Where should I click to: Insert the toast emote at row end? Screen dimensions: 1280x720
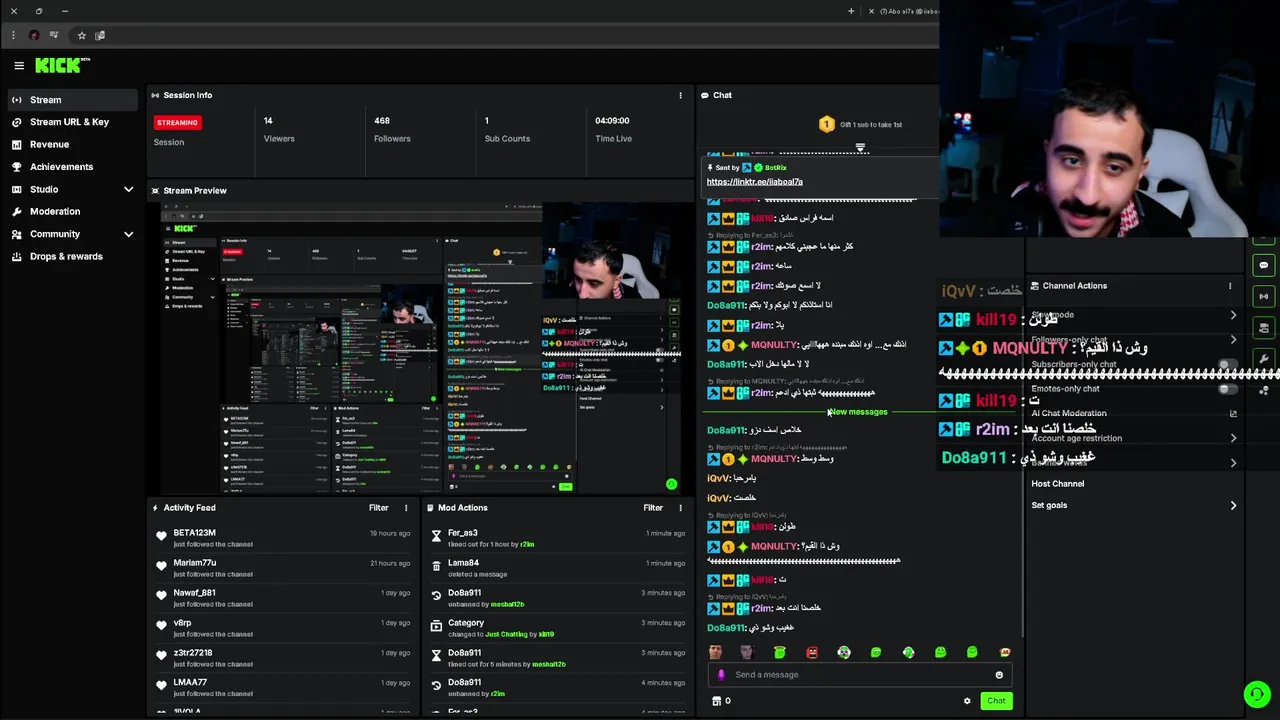pos(1005,652)
